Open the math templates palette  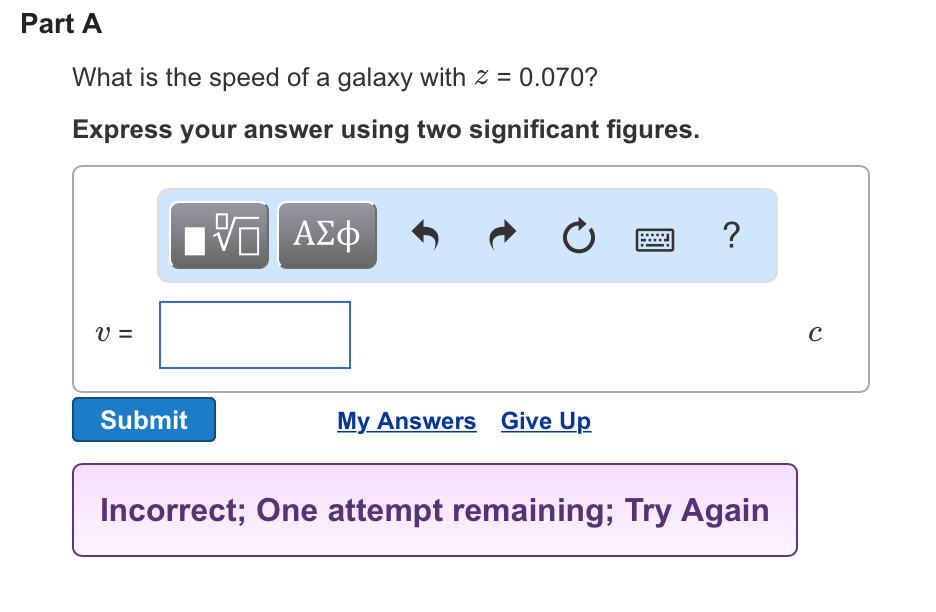click(x=218, y=235)
